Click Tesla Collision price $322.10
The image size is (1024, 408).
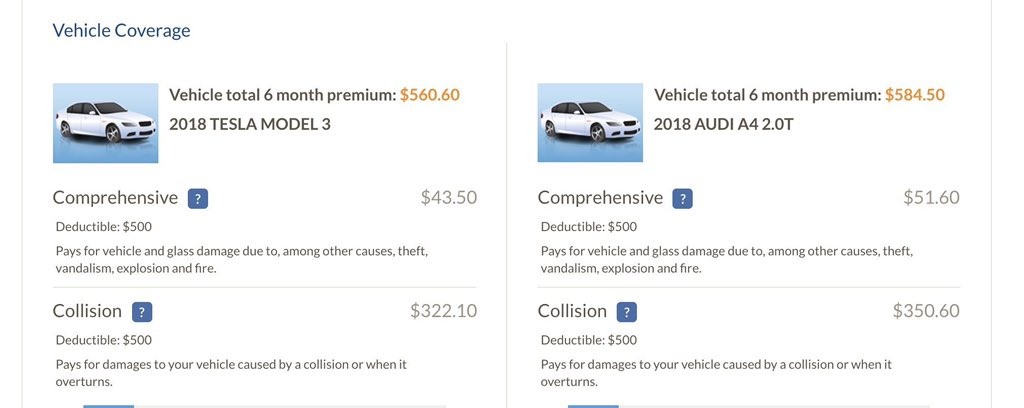click(x=443, y=311)
